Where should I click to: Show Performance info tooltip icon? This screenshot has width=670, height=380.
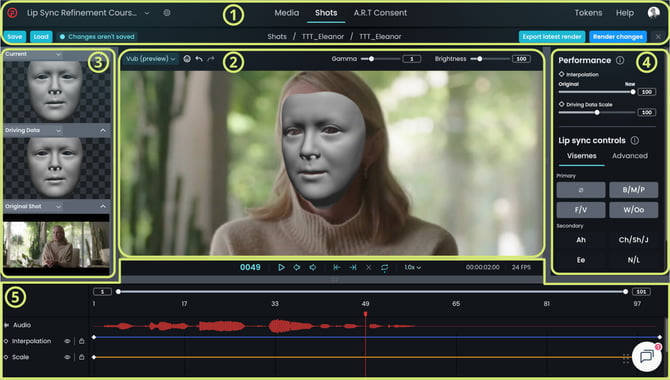[620, 60]
